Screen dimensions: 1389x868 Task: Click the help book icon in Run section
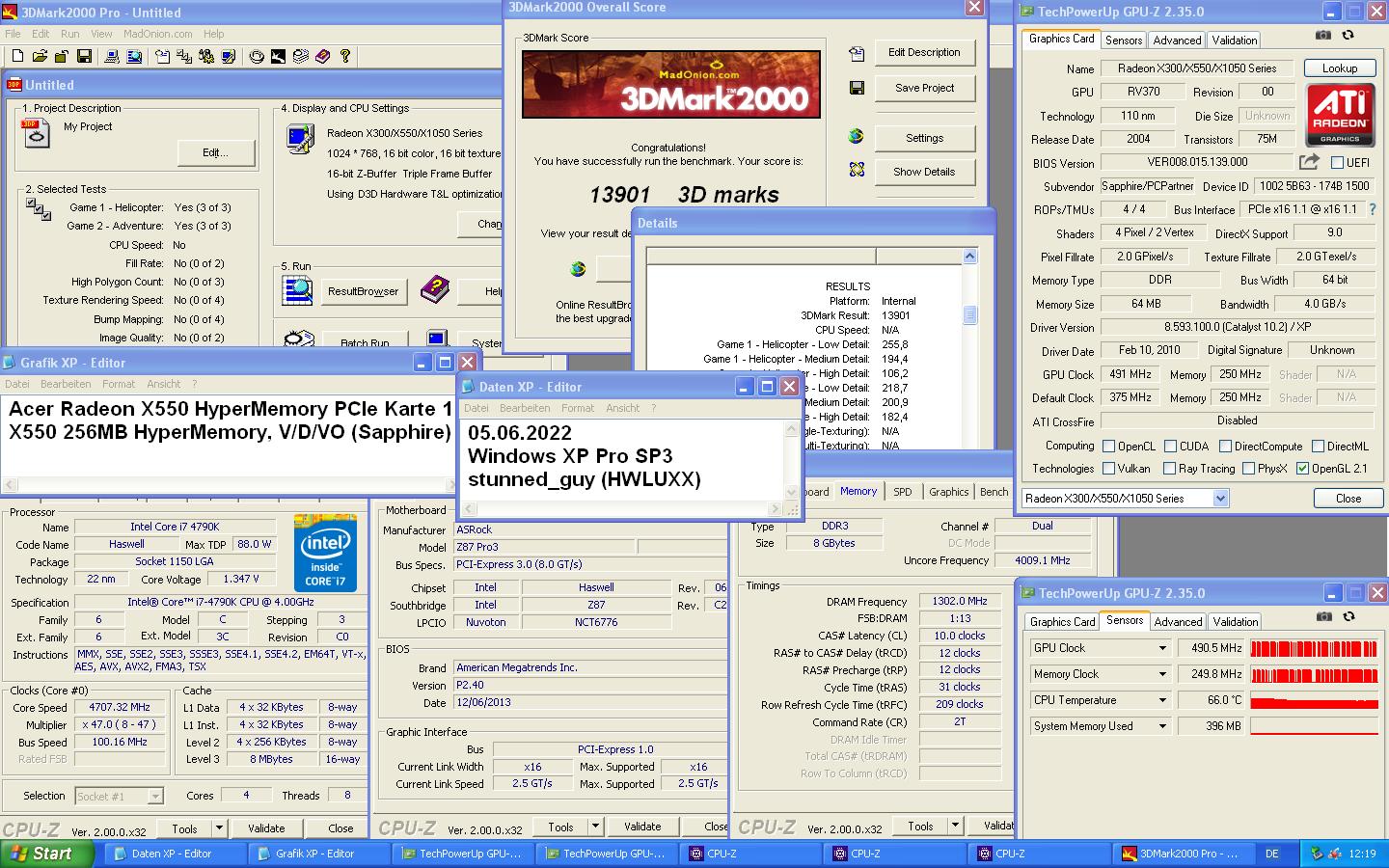(435, 288)
